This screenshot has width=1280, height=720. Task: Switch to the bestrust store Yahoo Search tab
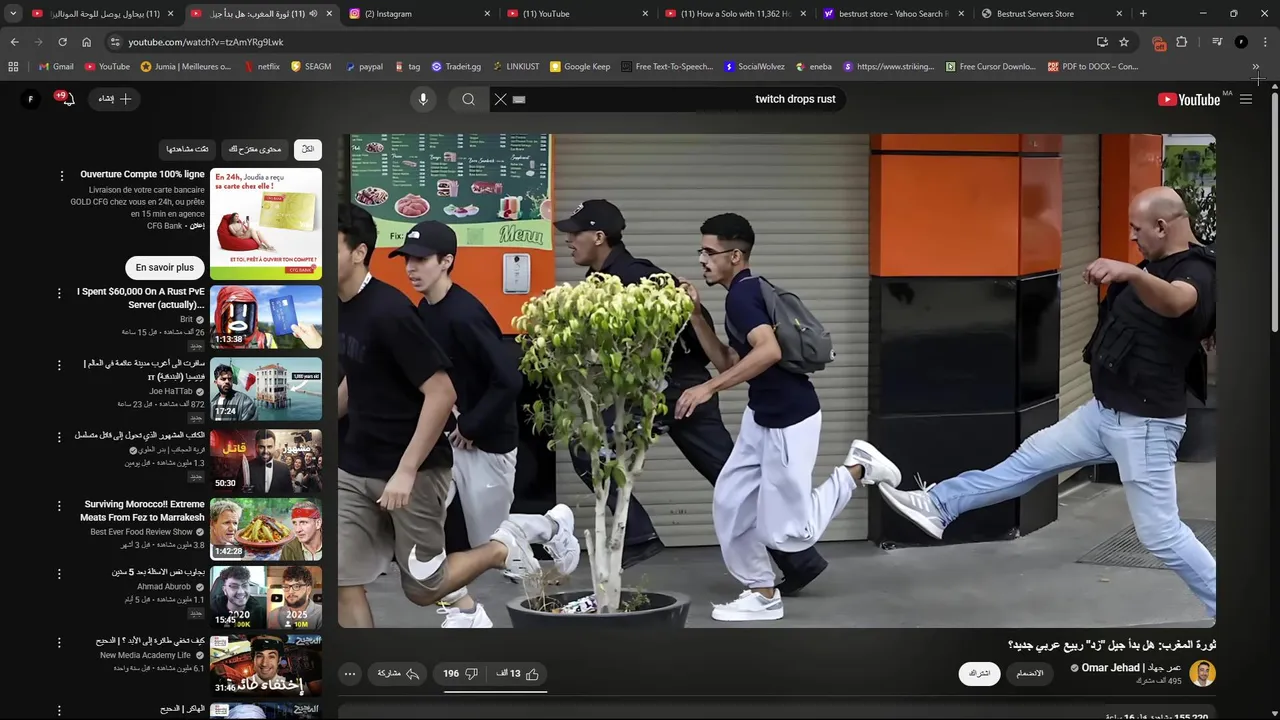(x=893, y=14)
